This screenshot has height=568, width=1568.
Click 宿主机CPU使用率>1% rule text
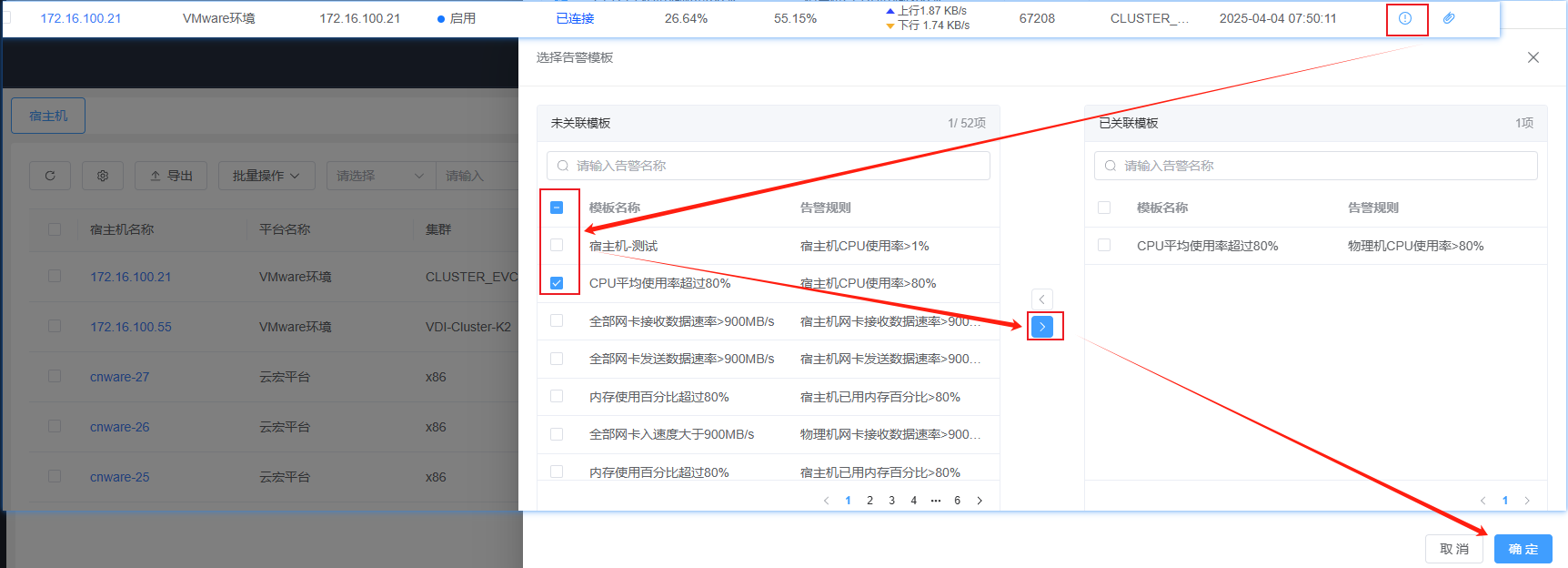pos(865,246)
